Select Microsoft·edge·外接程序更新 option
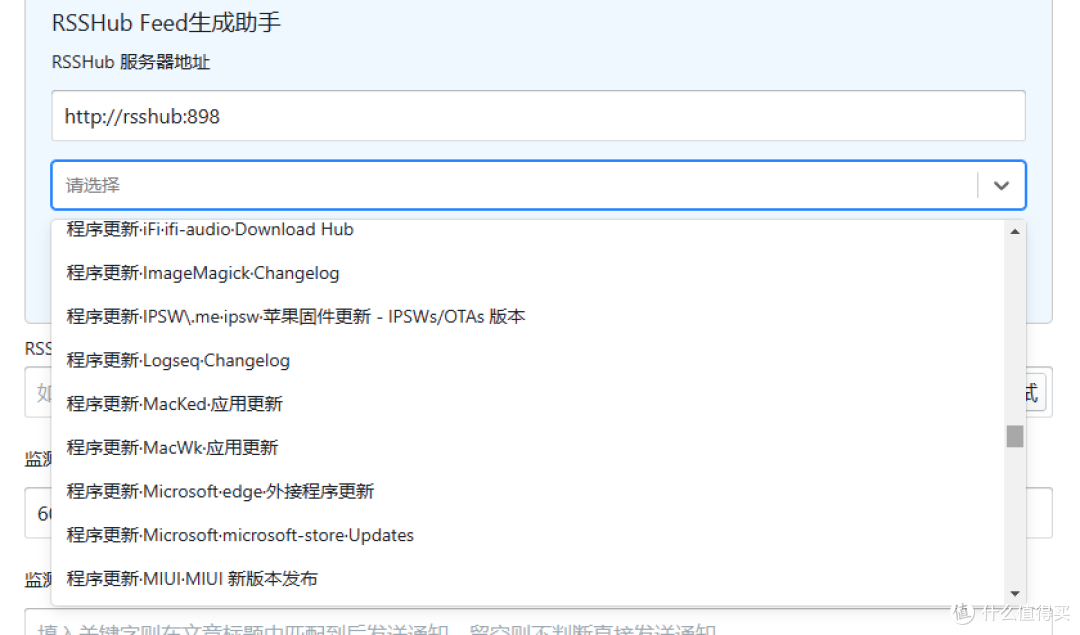The height and width of the screenshot is (635, 1080). point(528,492)
